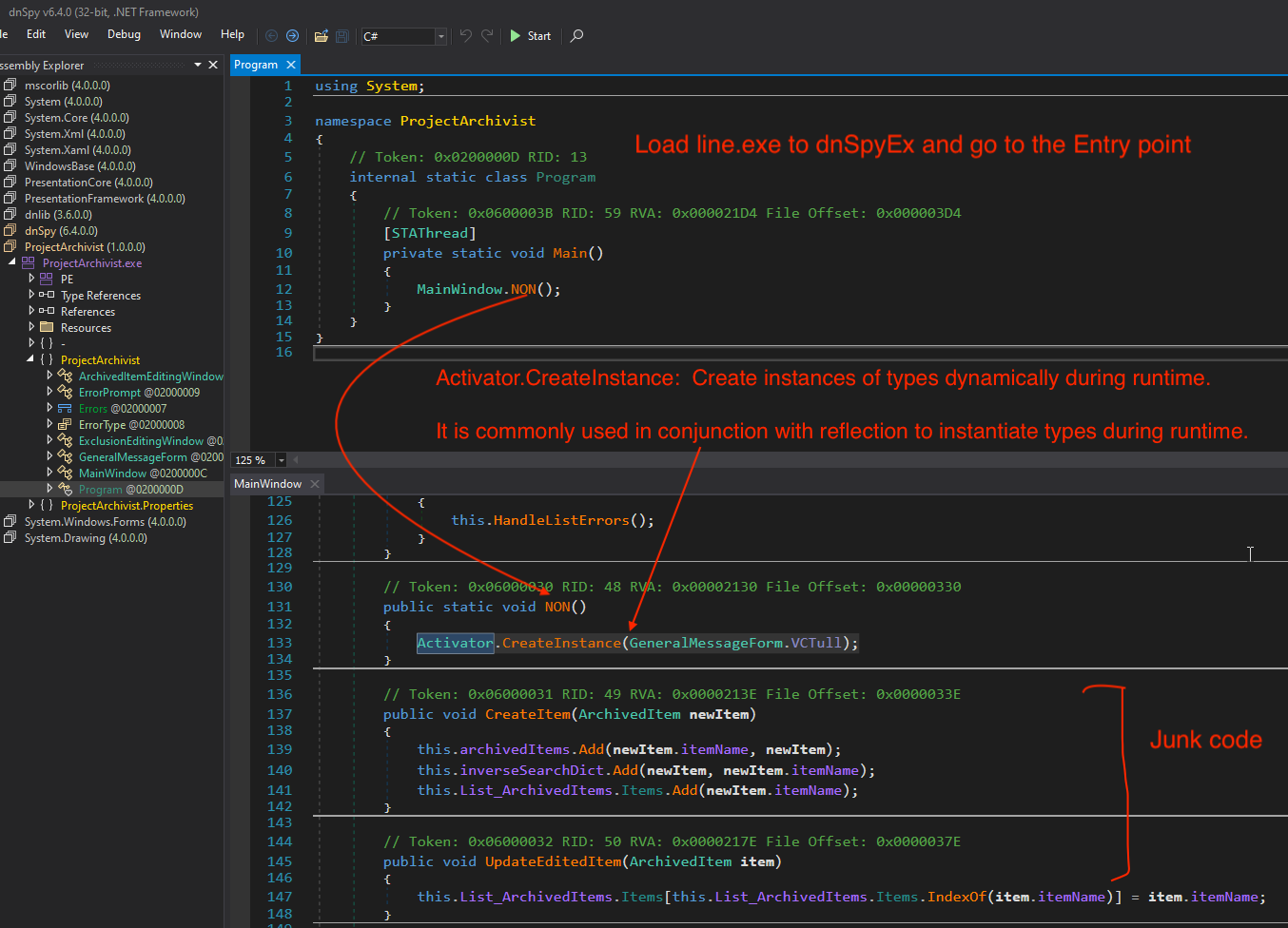
Task: Click the ProjectArchivist namespace in code
Action: (x=467, y=121)
